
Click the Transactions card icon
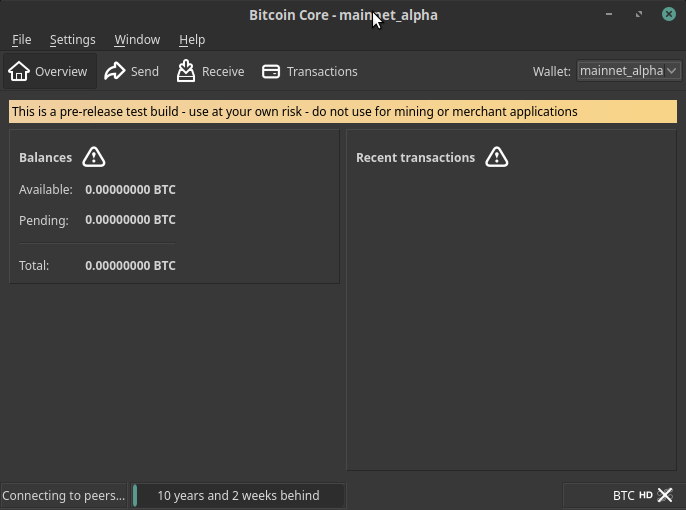(x=271, y=71)
